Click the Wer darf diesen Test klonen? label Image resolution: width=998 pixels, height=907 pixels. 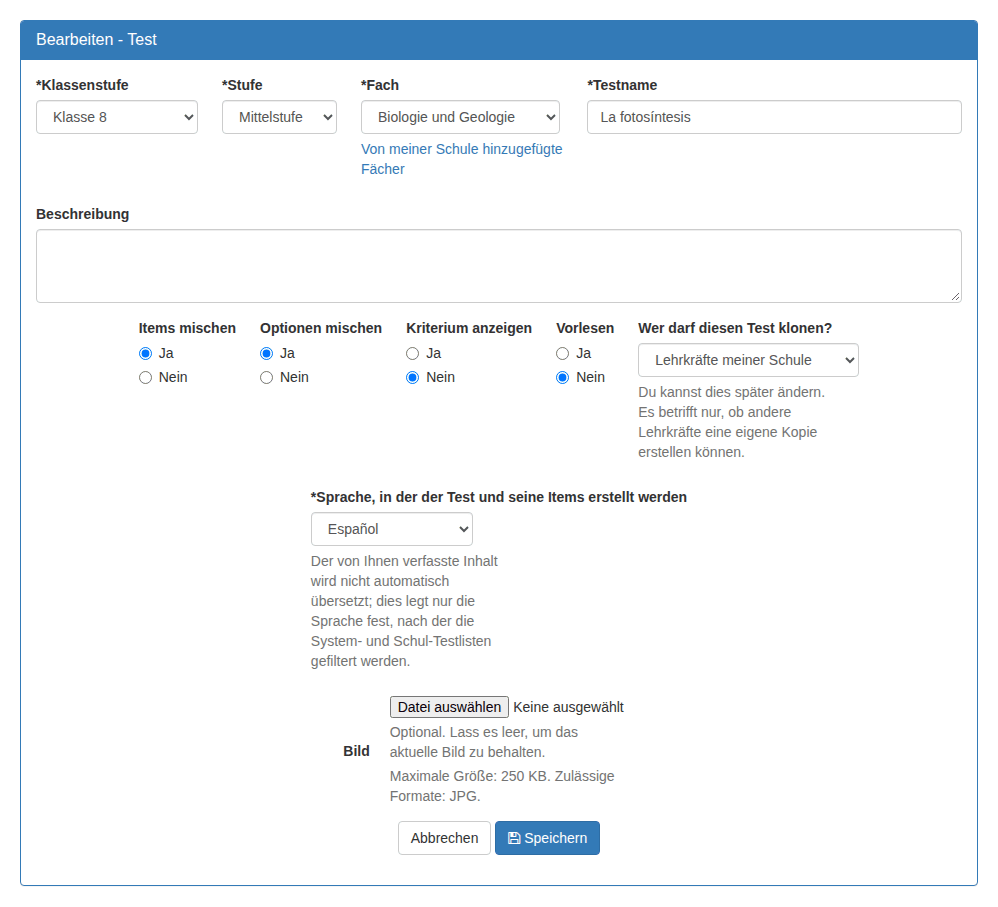[x=735, y=328]
